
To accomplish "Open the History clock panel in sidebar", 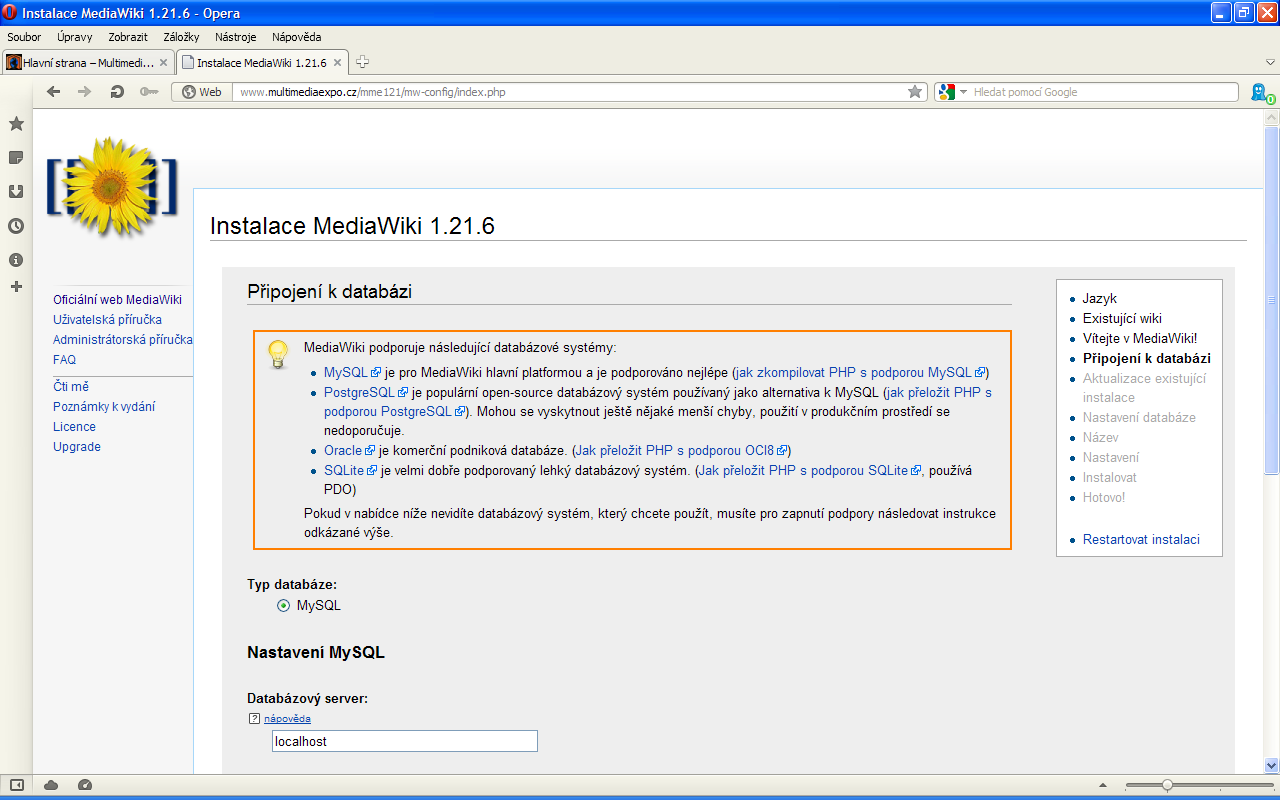I will point(16,226).
